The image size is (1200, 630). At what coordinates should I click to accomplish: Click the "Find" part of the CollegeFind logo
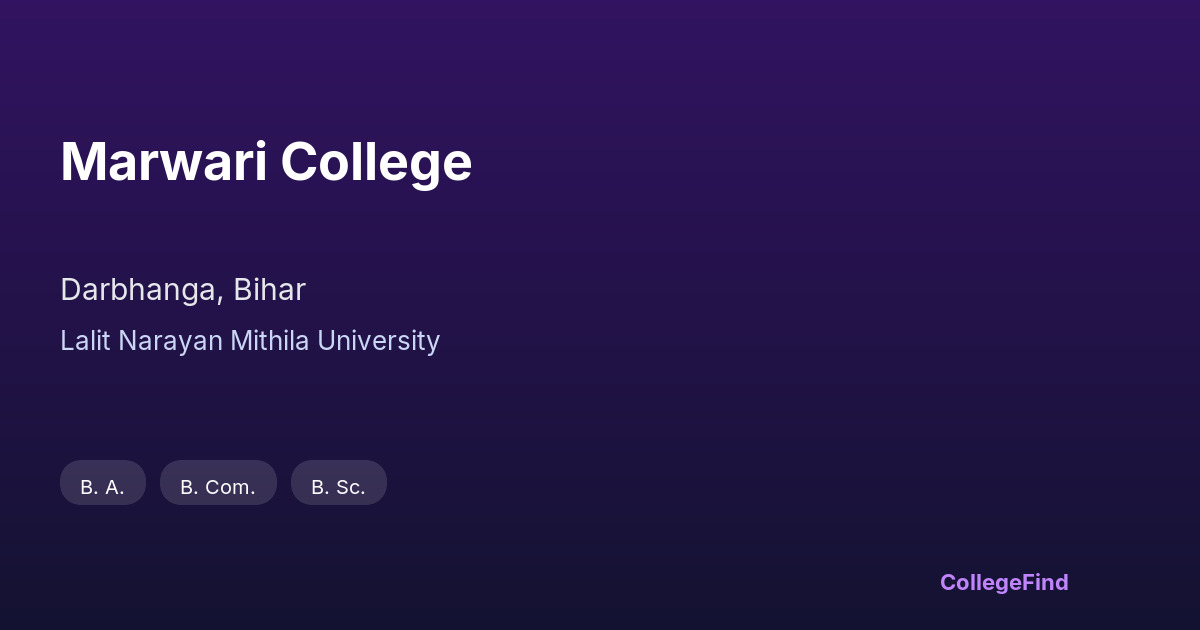pyautogui.click(x=1045, y=582)
